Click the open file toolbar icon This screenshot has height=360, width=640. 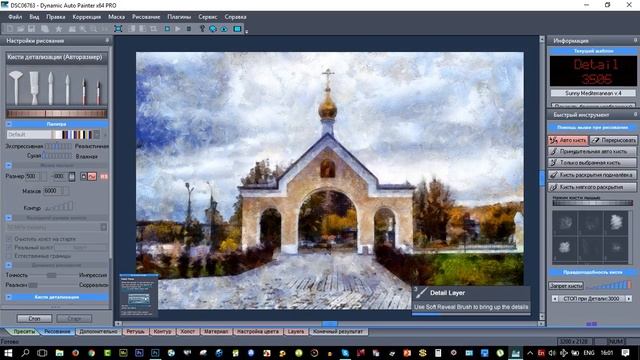(20, 29)
